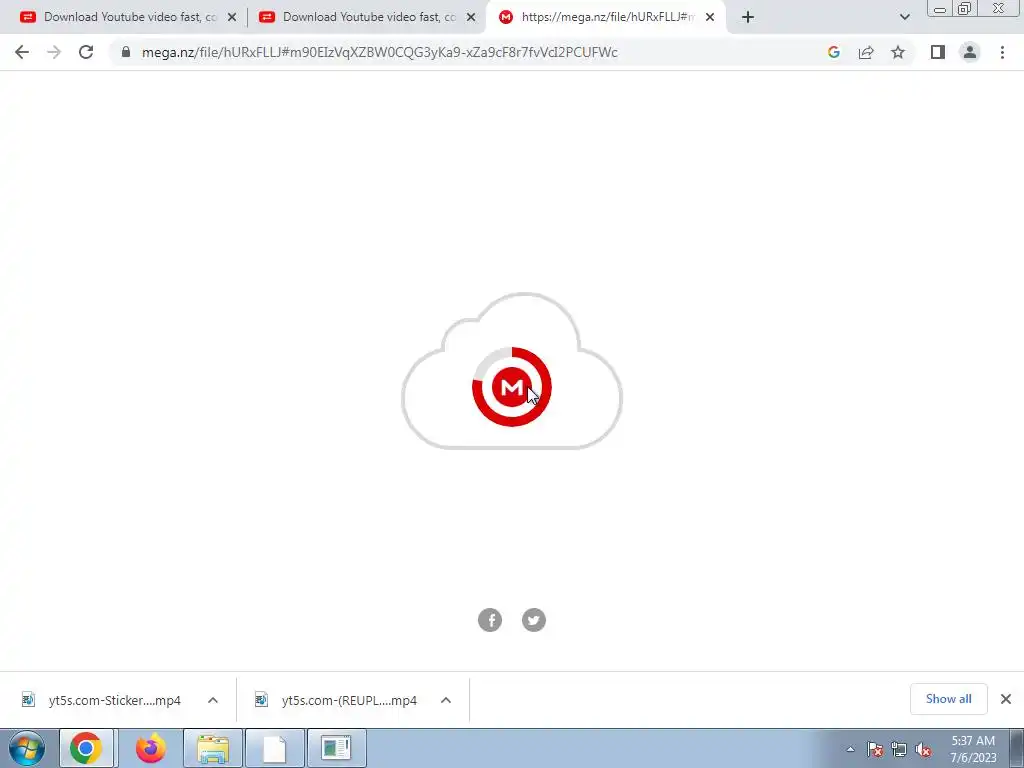Close the downloads bar
The height and width of the screenshot is (768, 1024).
(x=1006, y=699)
